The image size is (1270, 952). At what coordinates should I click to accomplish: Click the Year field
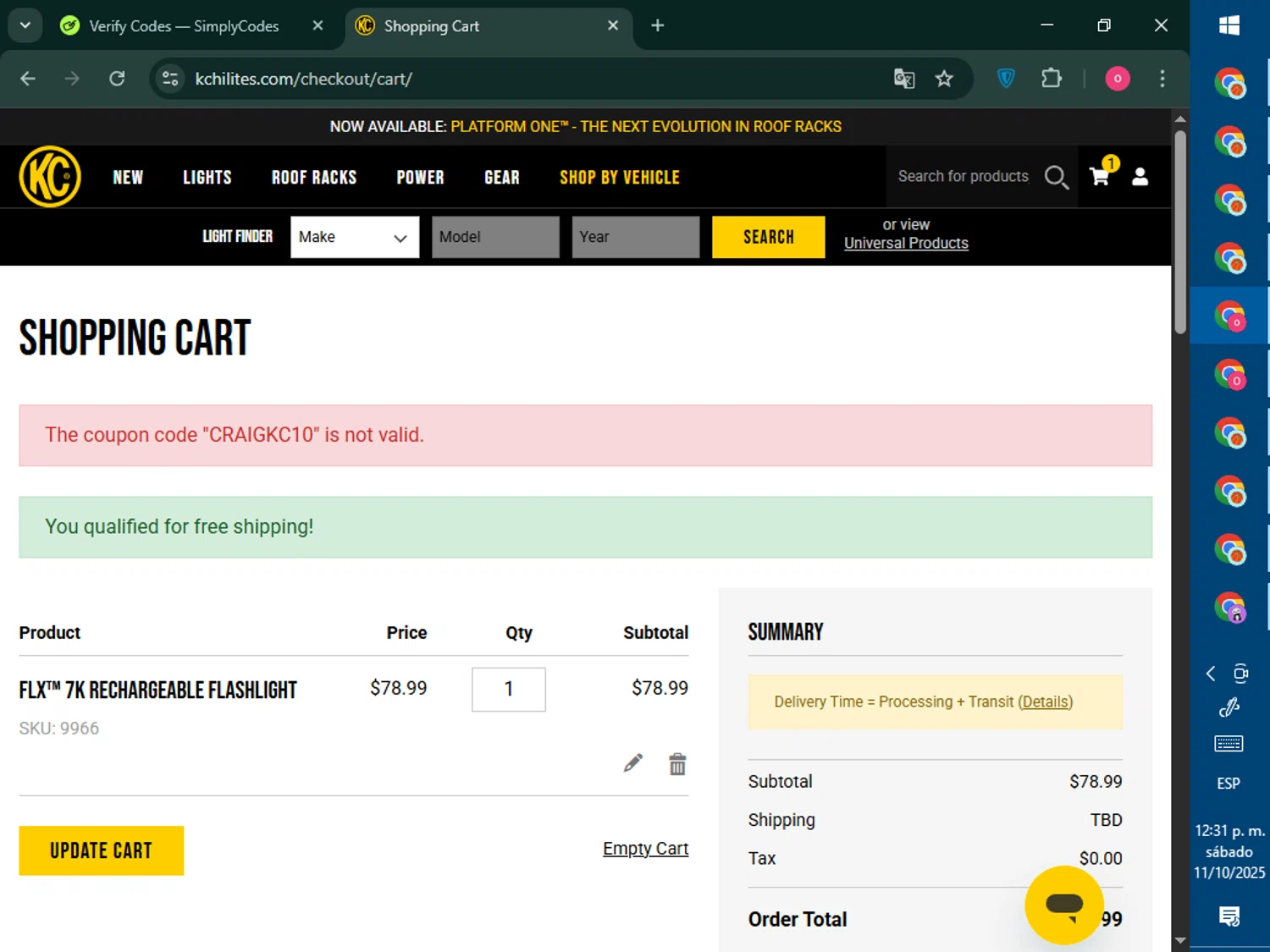pos(636,237)
